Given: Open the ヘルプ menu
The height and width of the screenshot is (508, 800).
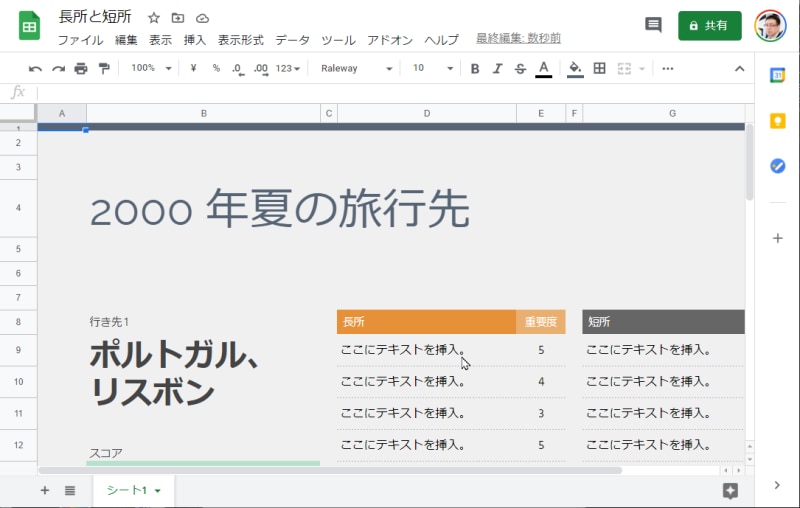Looking at the screenshot, I should pyautogui.click(x=441, y=40).
